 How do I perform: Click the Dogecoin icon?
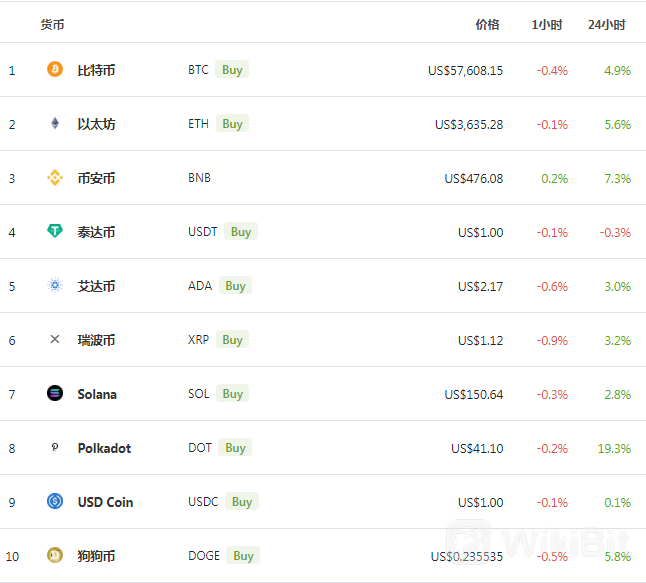(x=55, y=555)
